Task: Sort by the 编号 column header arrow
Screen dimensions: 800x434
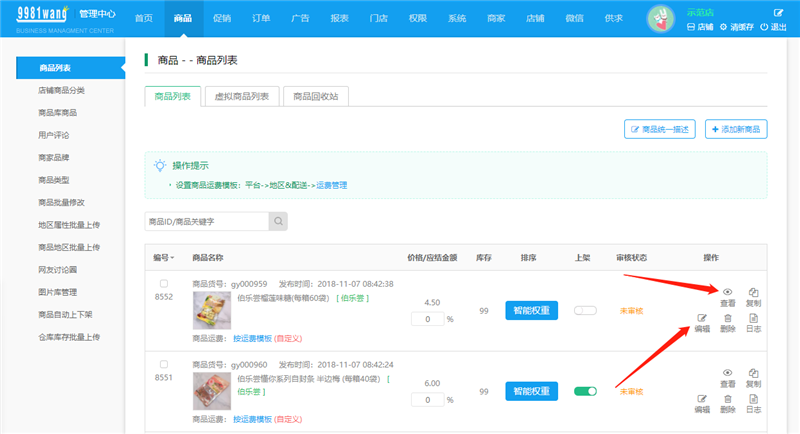Action: click(173, 258)
